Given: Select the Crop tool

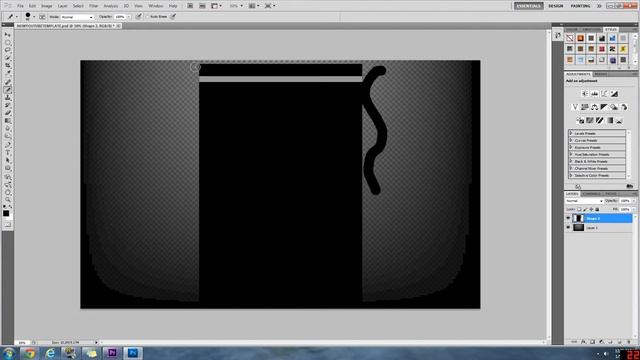Looking at the screenshot, I should pyautogui.click(x=7, y=66).
